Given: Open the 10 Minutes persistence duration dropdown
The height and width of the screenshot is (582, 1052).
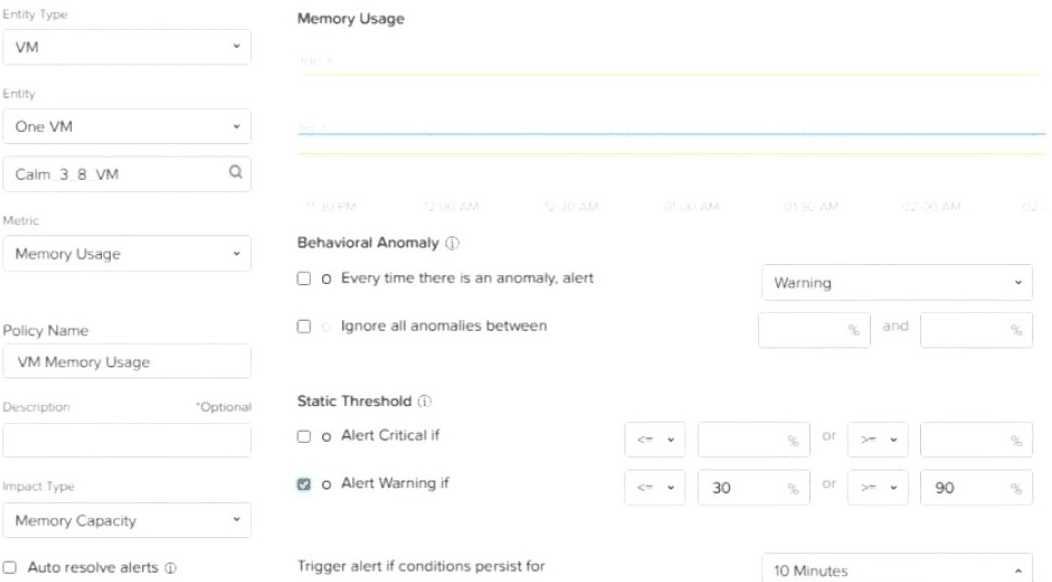Looking at the screenshot, I should tap(897, 571).
